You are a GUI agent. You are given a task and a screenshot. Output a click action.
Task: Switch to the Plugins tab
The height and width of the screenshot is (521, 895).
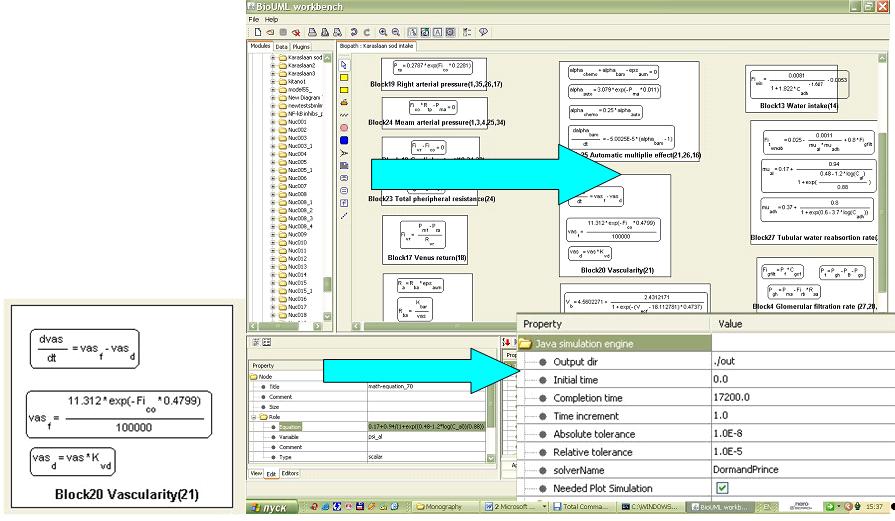pyautogui.click(x=300, y=46)
